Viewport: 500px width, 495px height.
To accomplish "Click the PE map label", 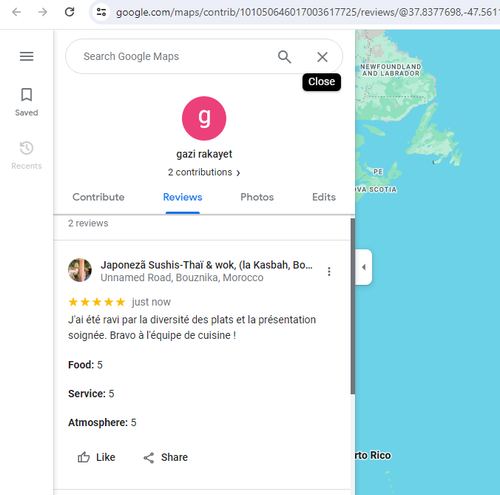I will (378, 172).
